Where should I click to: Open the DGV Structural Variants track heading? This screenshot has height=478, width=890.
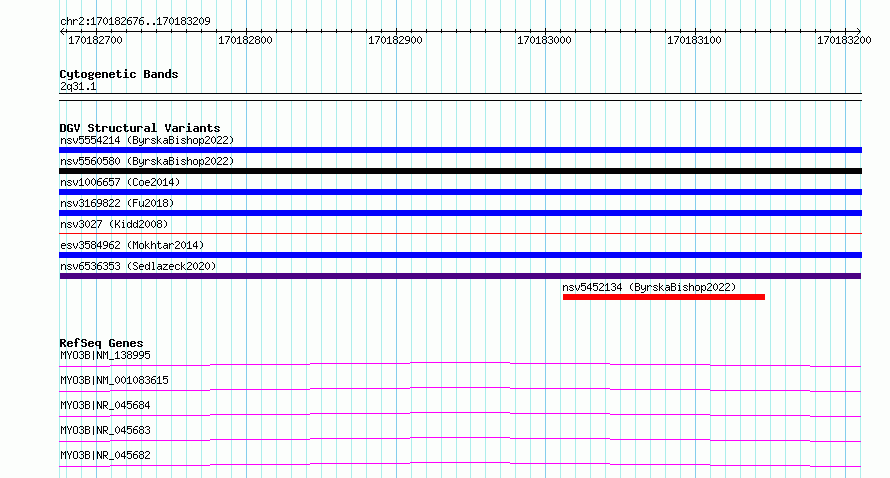[x=140, y=128]
